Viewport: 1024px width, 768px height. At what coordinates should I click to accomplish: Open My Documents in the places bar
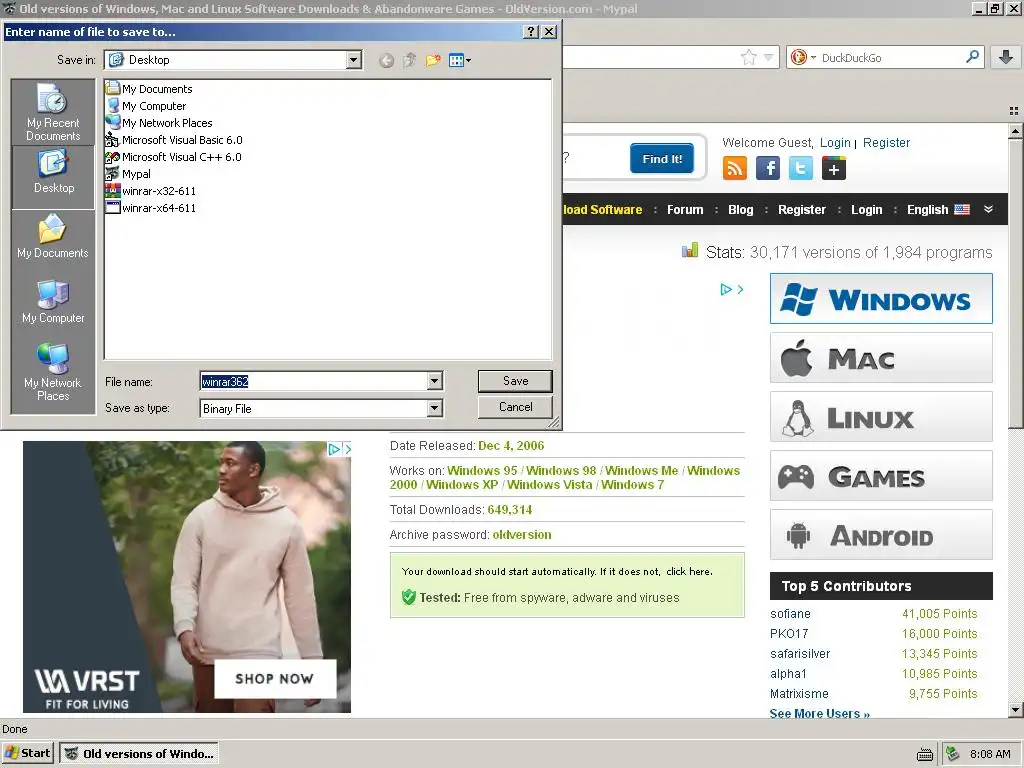[53, 236]
